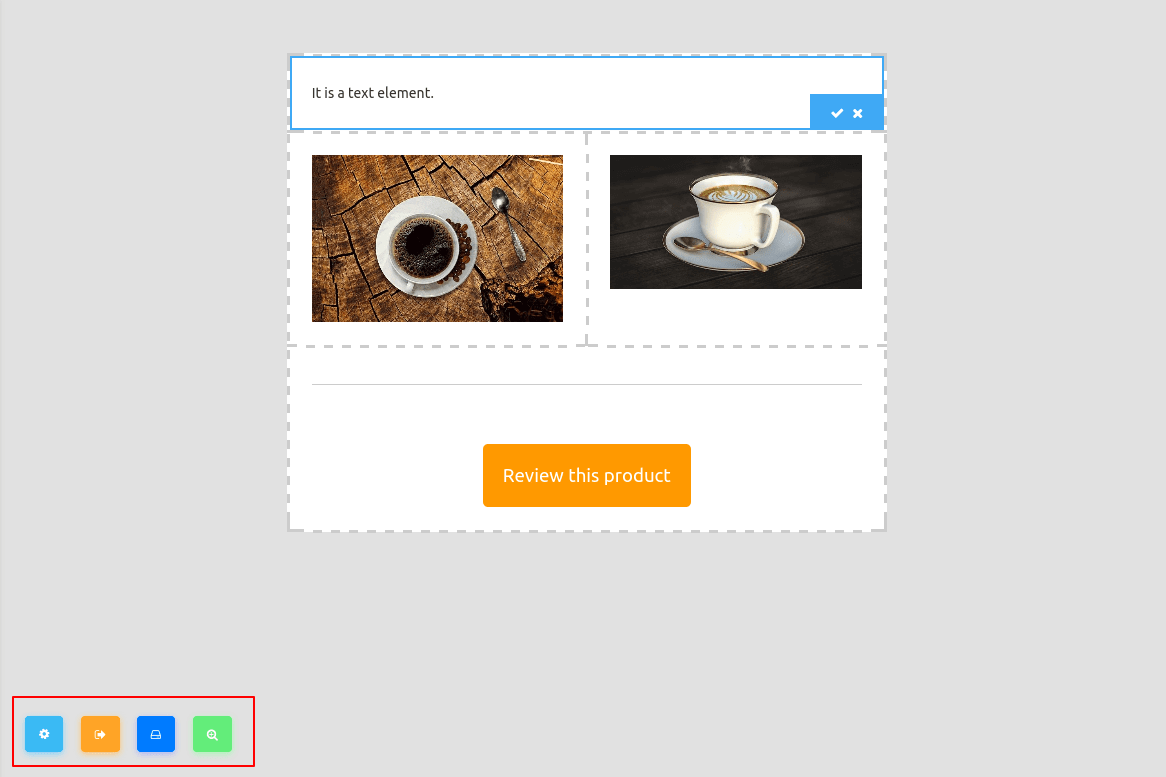The image size is (1166, 777).
Task: Click the spoon in the wood coffee photo
Action: coord(509,222)
